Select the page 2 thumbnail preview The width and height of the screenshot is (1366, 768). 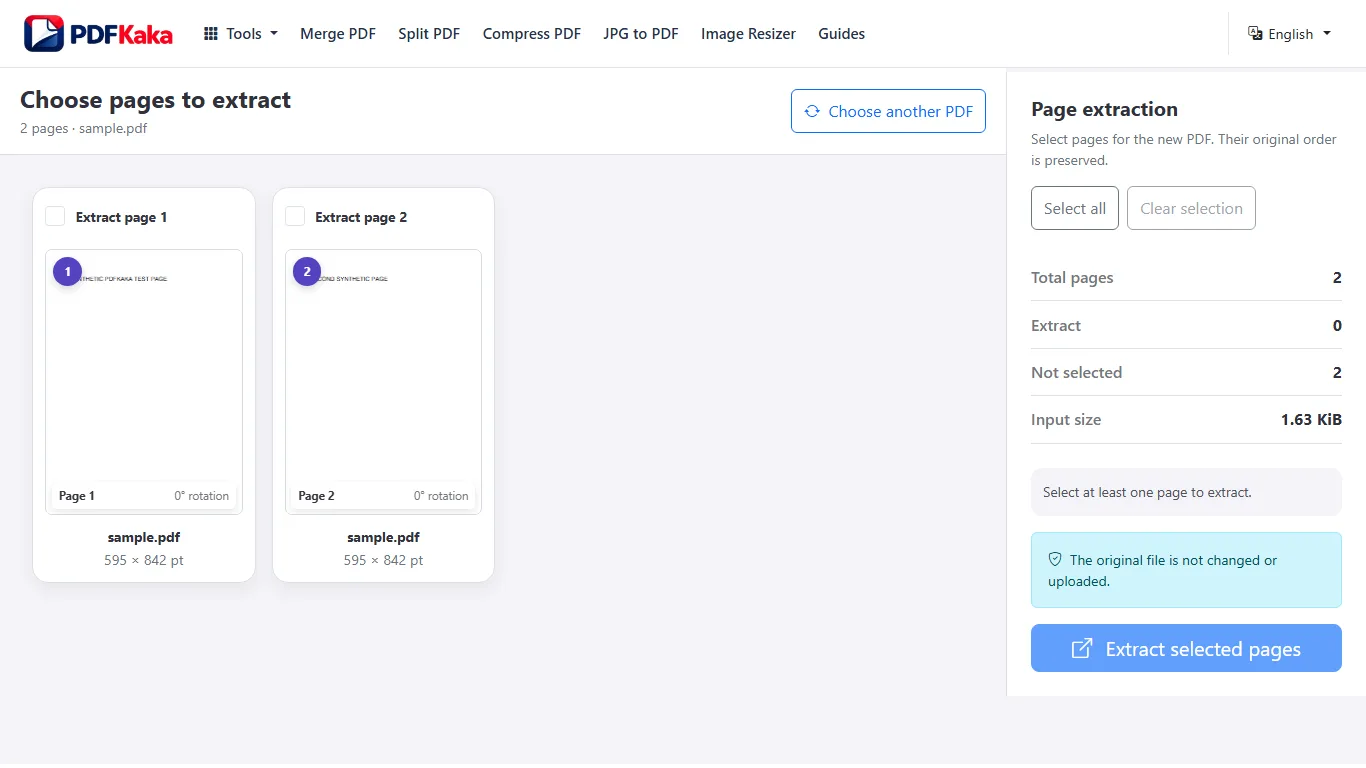384,382
